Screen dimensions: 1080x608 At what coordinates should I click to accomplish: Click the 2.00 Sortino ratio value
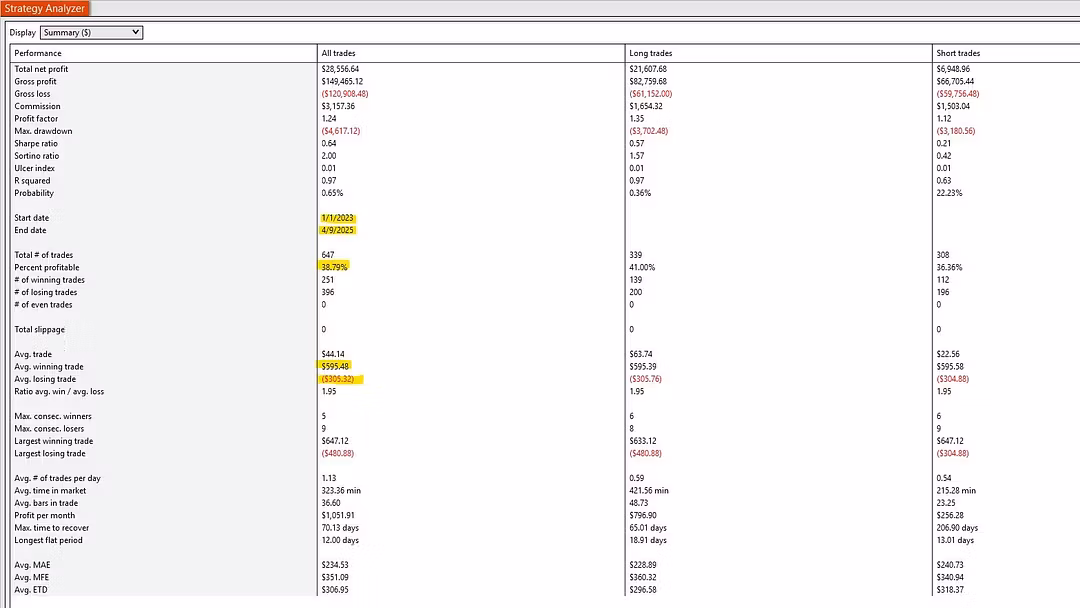[329, 156]
